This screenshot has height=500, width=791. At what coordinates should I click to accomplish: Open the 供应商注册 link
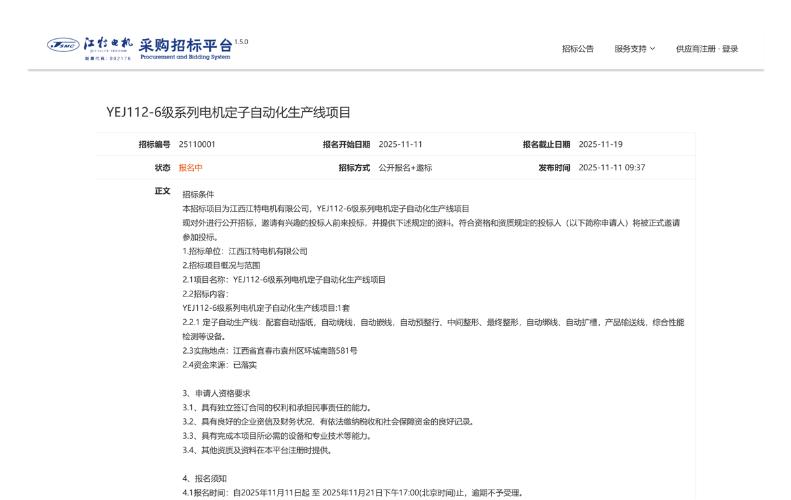point(696,48)
